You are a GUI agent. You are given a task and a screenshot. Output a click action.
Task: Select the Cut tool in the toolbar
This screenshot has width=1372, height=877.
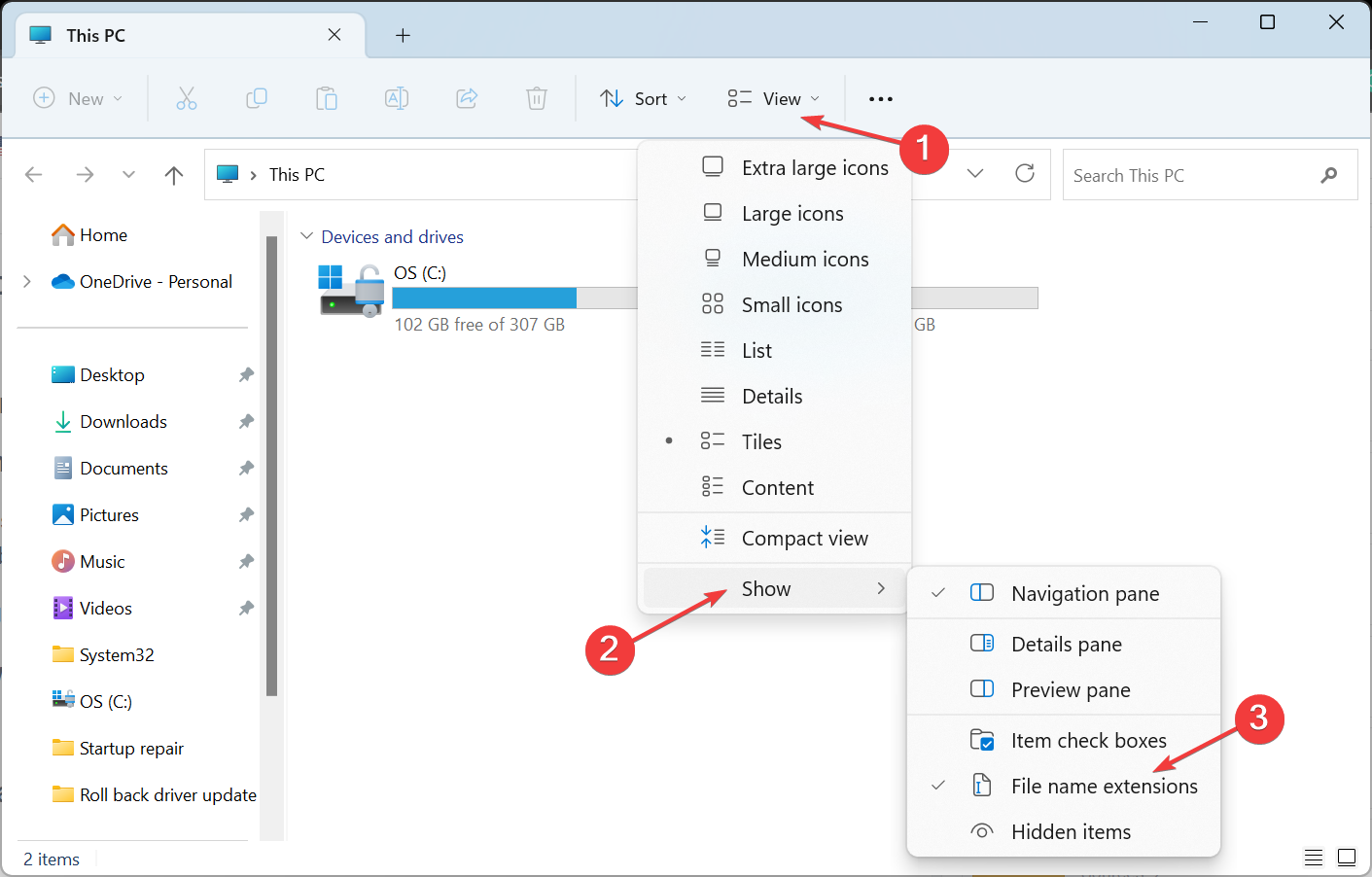click(186, 98)
